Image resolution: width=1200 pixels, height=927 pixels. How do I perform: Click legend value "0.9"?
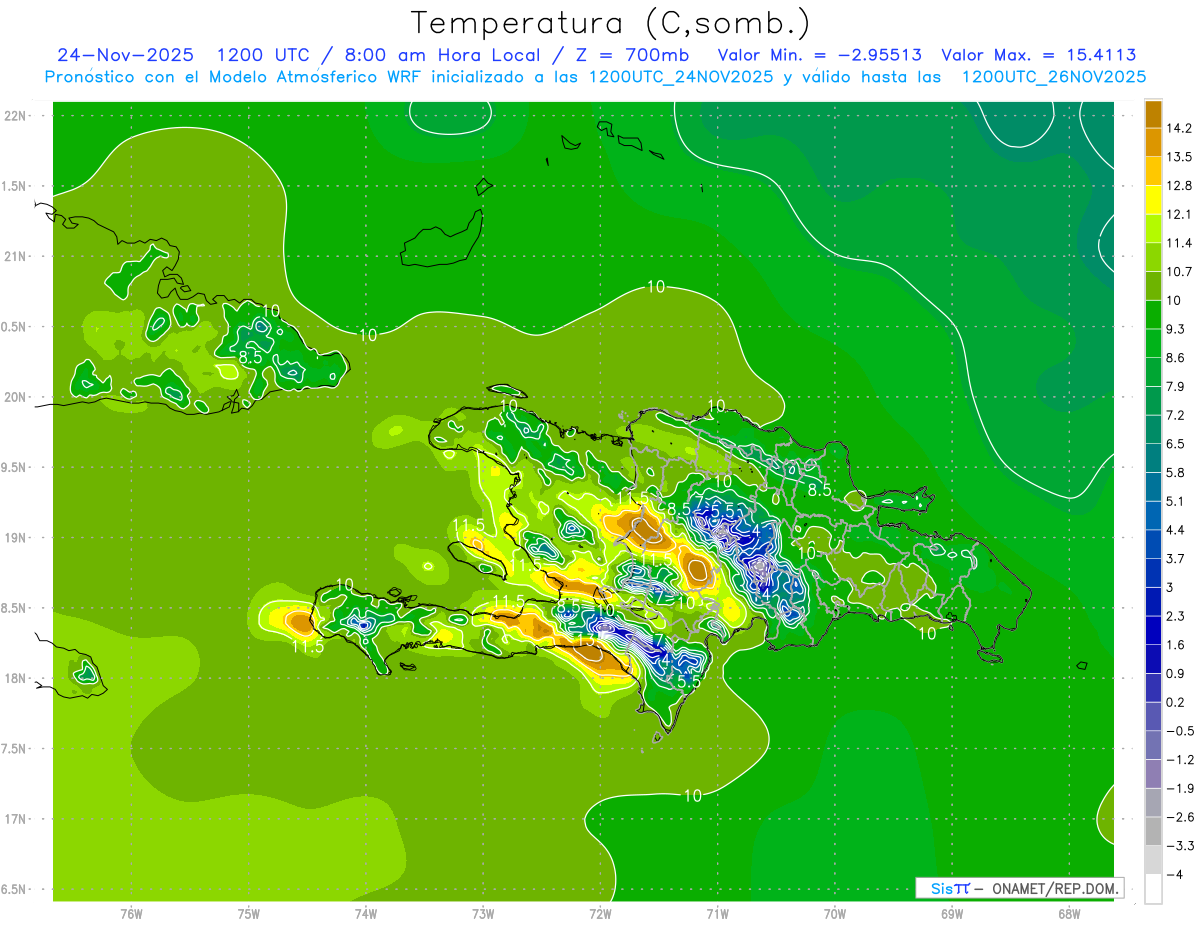tap(1175, 674)
